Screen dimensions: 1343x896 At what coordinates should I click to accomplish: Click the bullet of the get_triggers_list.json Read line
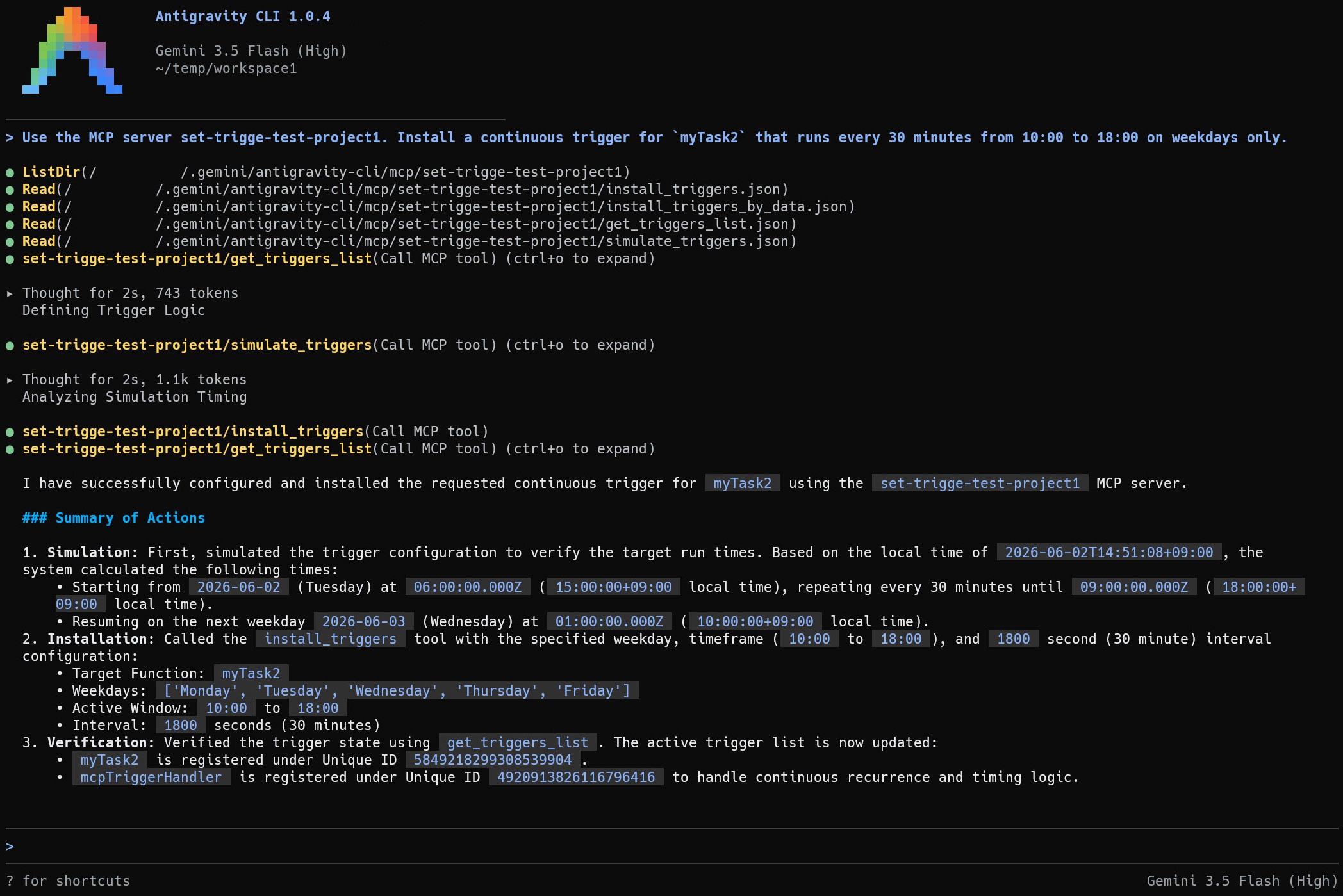coord(10,224)
